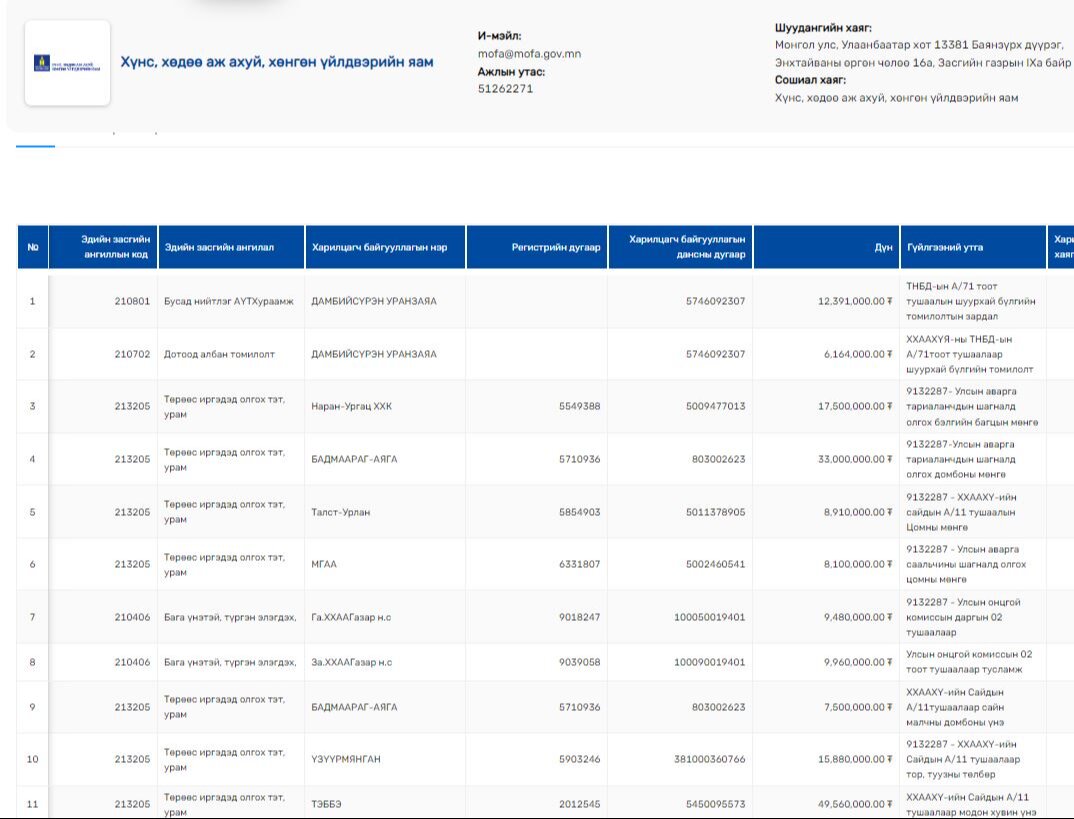Image resolution: width=1074 pixels, height=819 pixels.
Task: Click the ministry logo image
Action: tap(67, 63)
